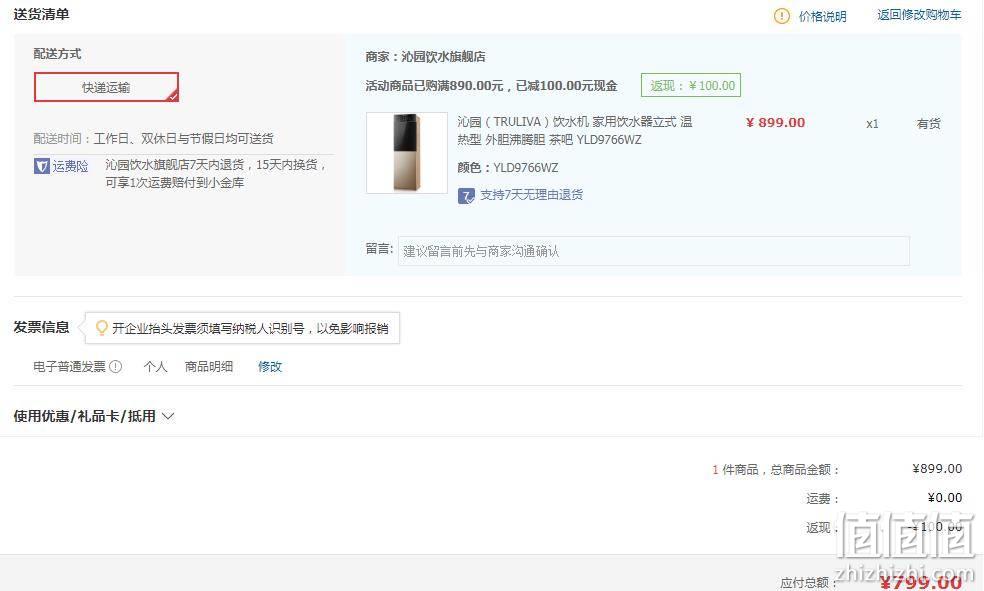Viewport: 984px width, 591px height.
Task: Click 修改 to edit invoice information
Action: coord(270,366)
